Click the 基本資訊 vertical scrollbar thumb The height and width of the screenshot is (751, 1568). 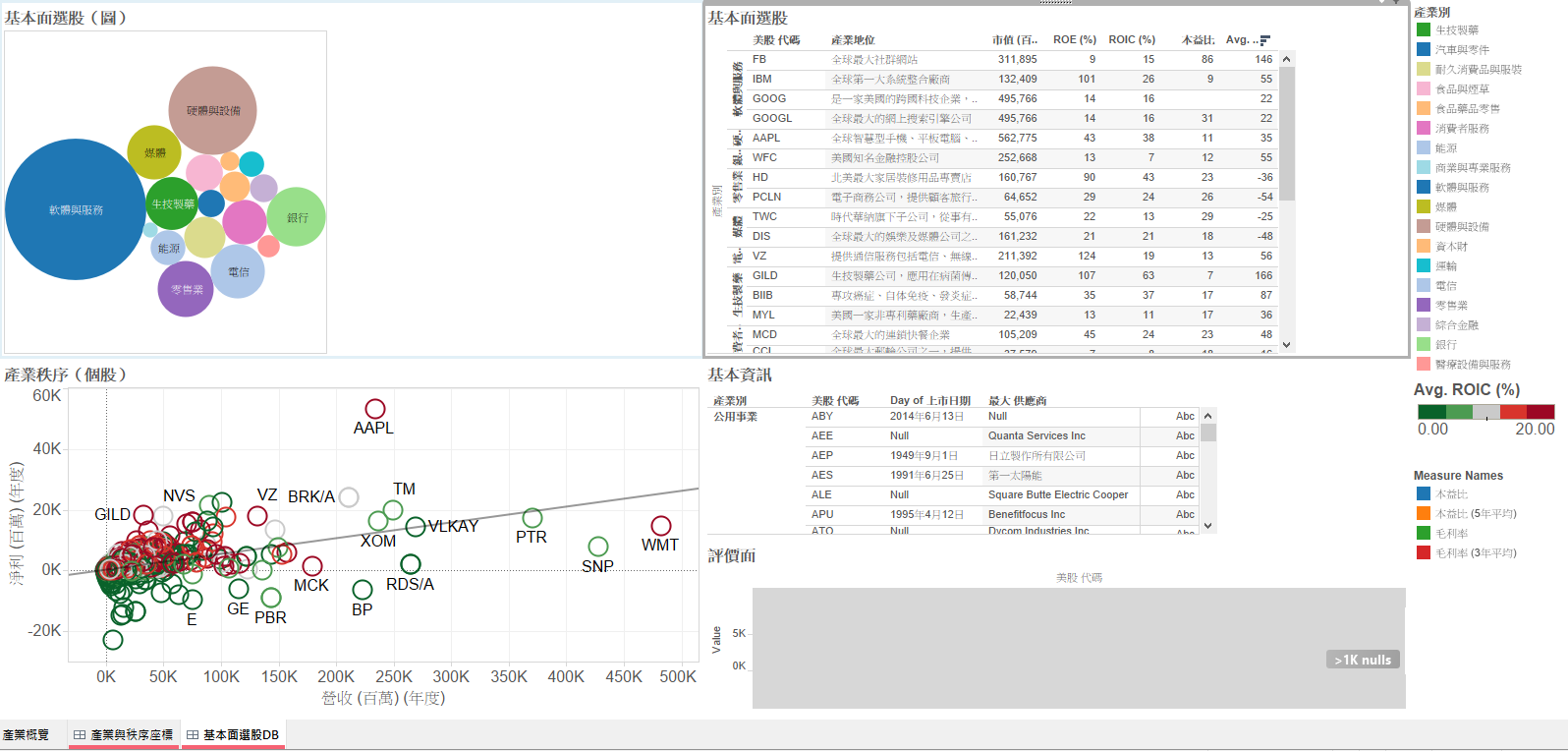[x=1208, y=433]
